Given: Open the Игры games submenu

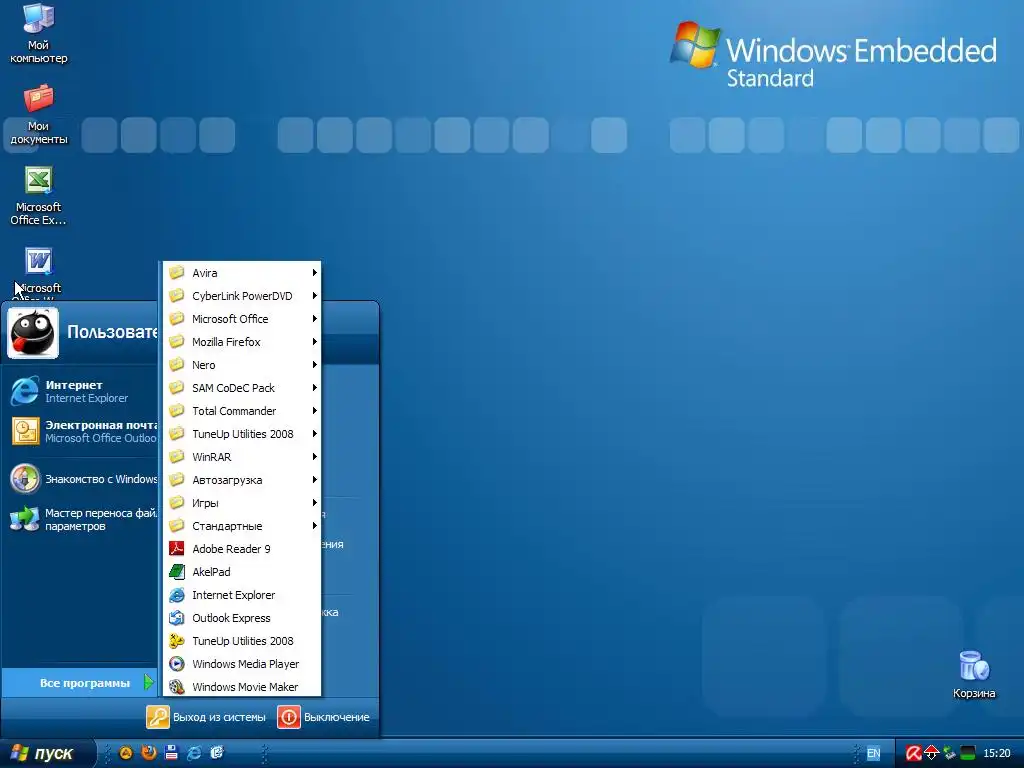Looking at the screenshot, I should (242, 503).
